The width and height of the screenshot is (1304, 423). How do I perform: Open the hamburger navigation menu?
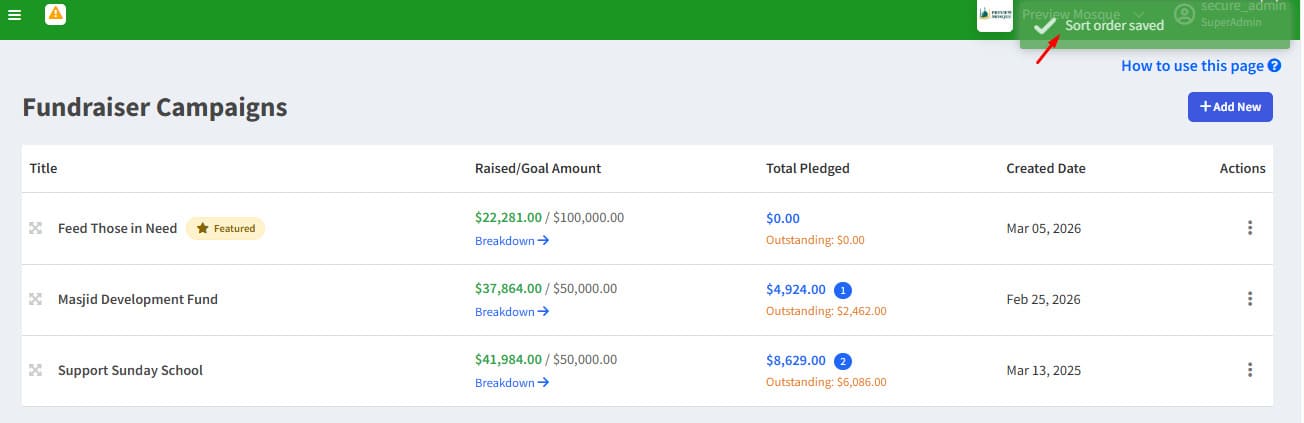[14, 14]
